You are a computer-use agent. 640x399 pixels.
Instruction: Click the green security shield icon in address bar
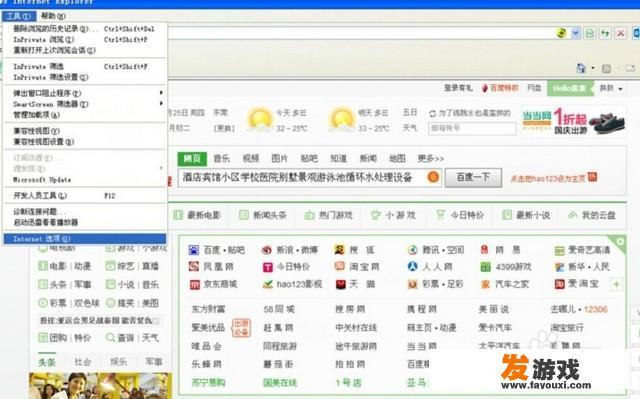point(562,33)
